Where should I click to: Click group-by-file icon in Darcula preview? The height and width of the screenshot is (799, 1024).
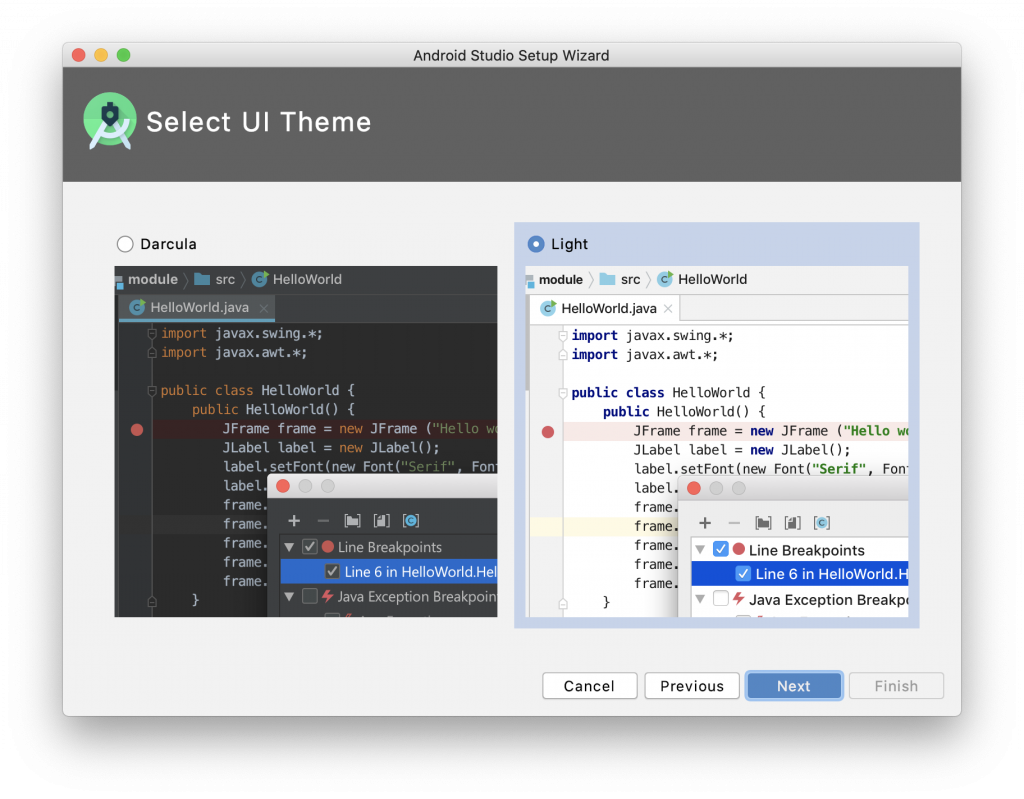381,521
